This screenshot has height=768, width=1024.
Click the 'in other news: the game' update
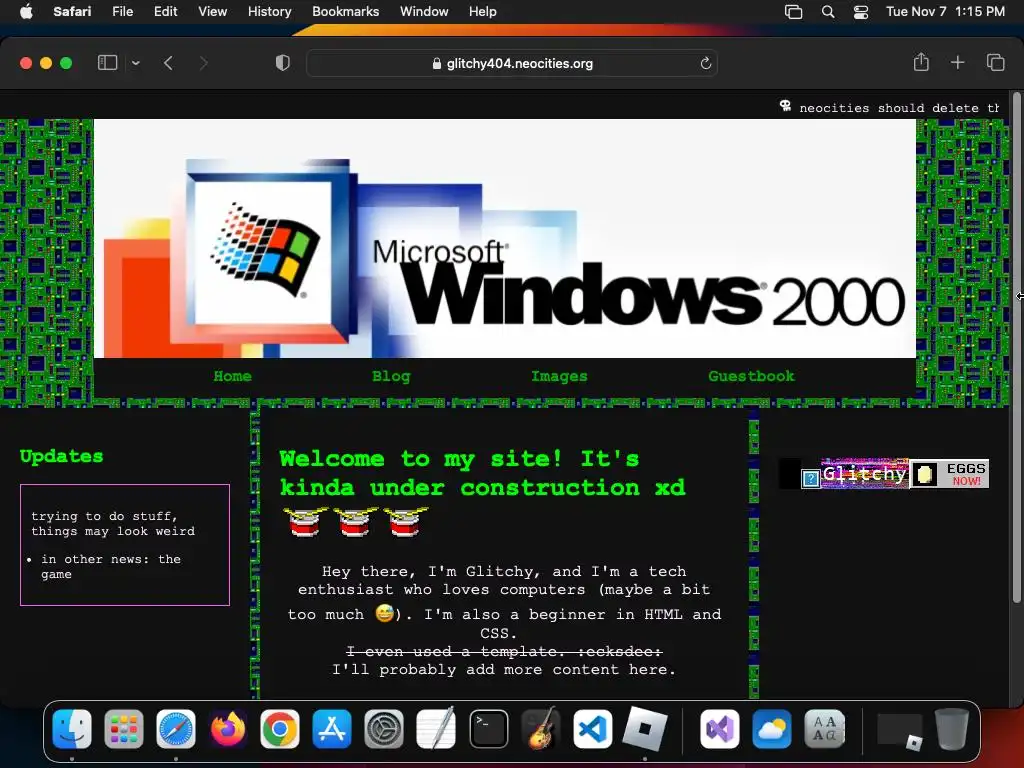pyautogui.click(x=111, y=566)
